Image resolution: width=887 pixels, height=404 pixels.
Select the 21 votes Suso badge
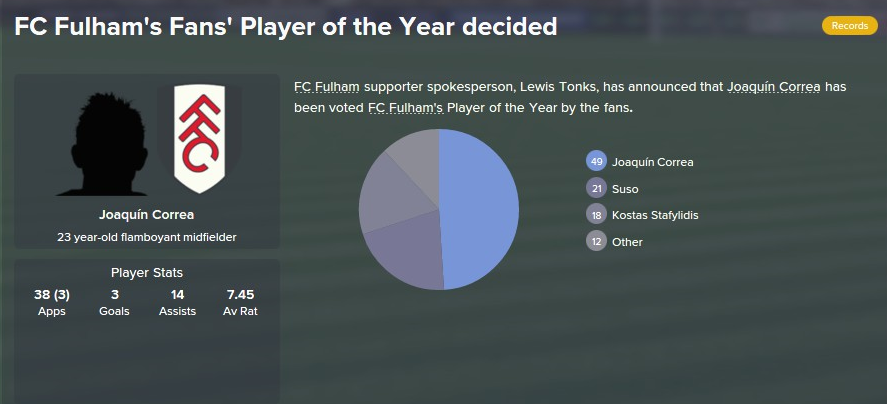[596, 188]
